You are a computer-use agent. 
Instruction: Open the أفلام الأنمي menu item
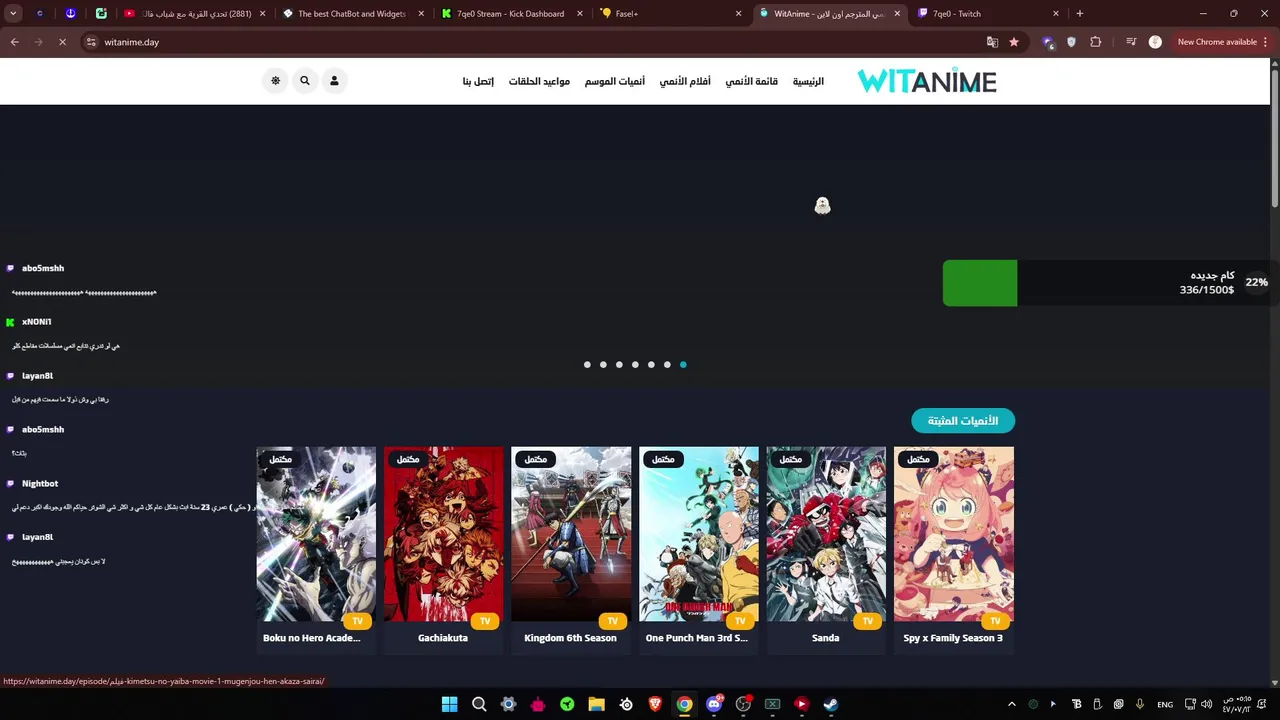(x=685, y=81)
